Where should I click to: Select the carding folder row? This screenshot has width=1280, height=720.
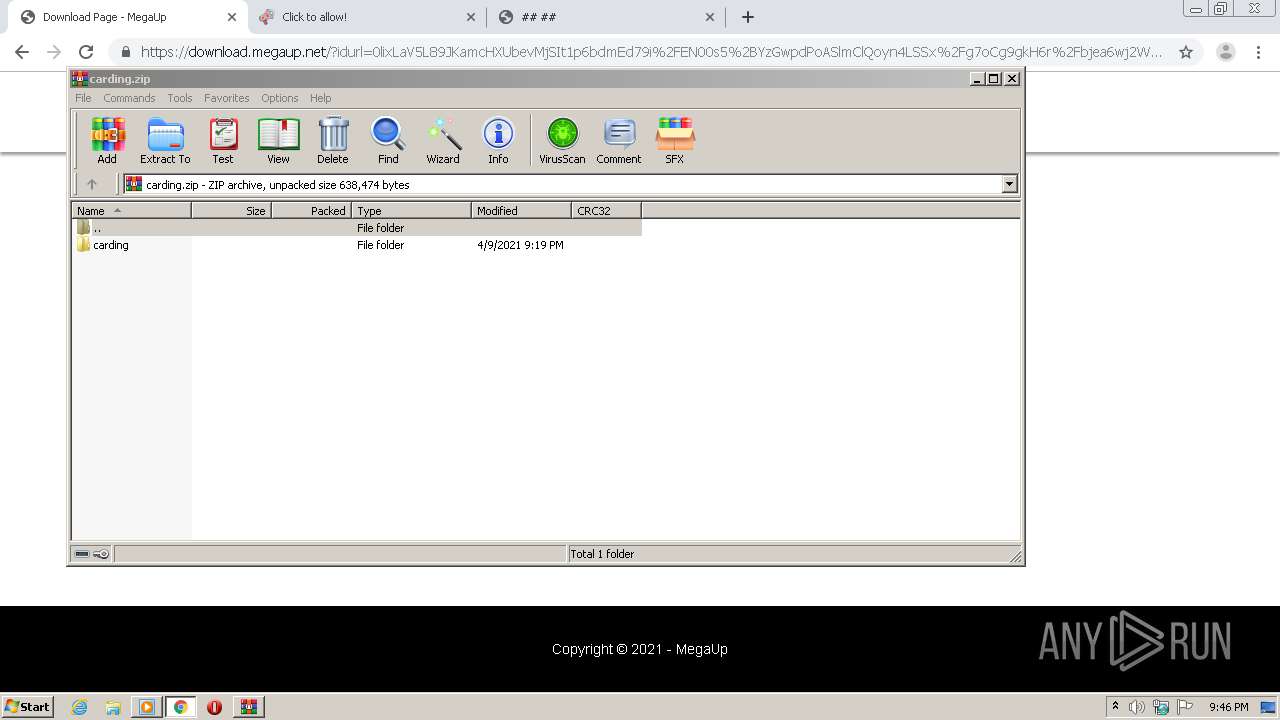coord(357,245)
